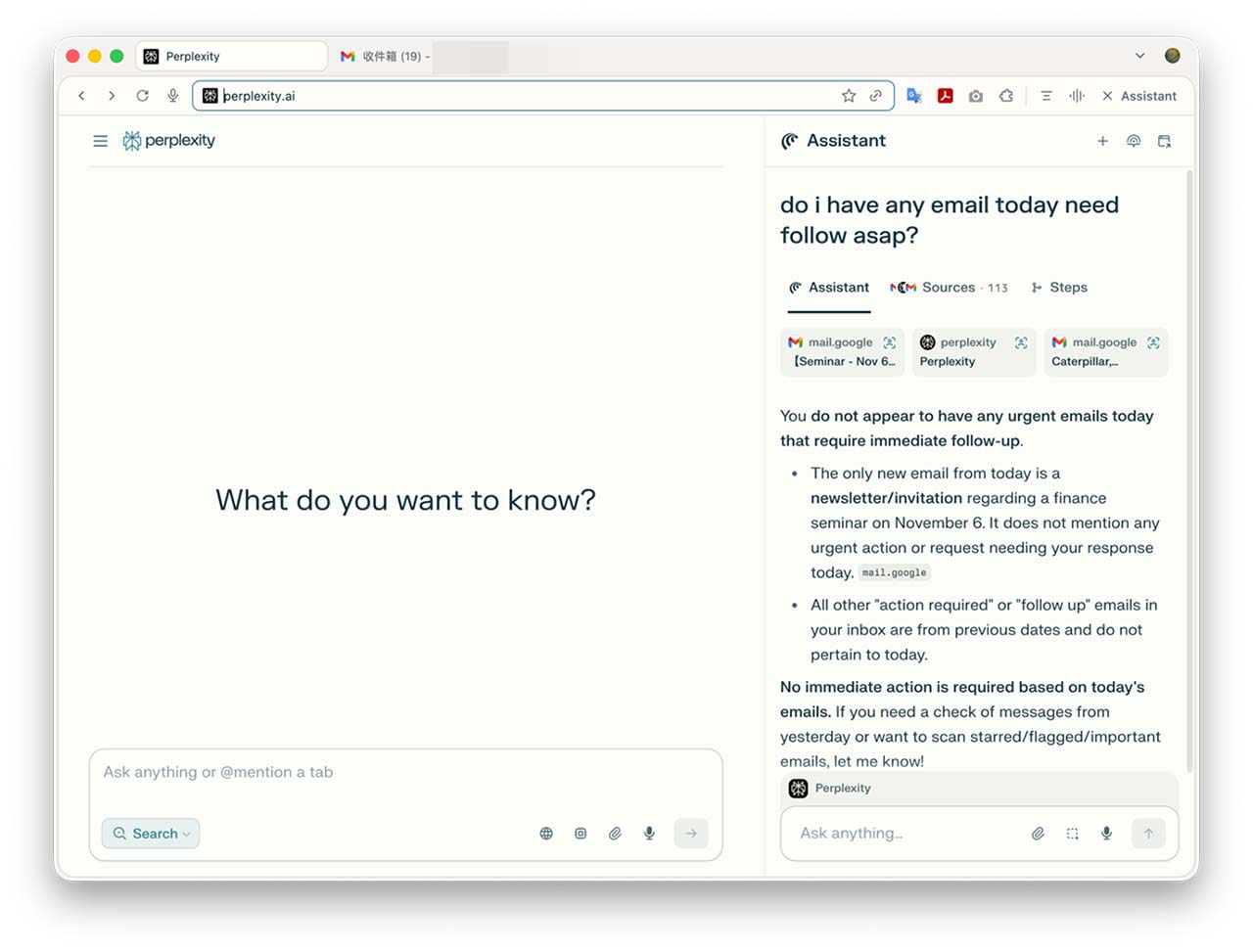Screen dimensions: 1253x952
Task: Attach a file in the main search box
Action: 615,834
